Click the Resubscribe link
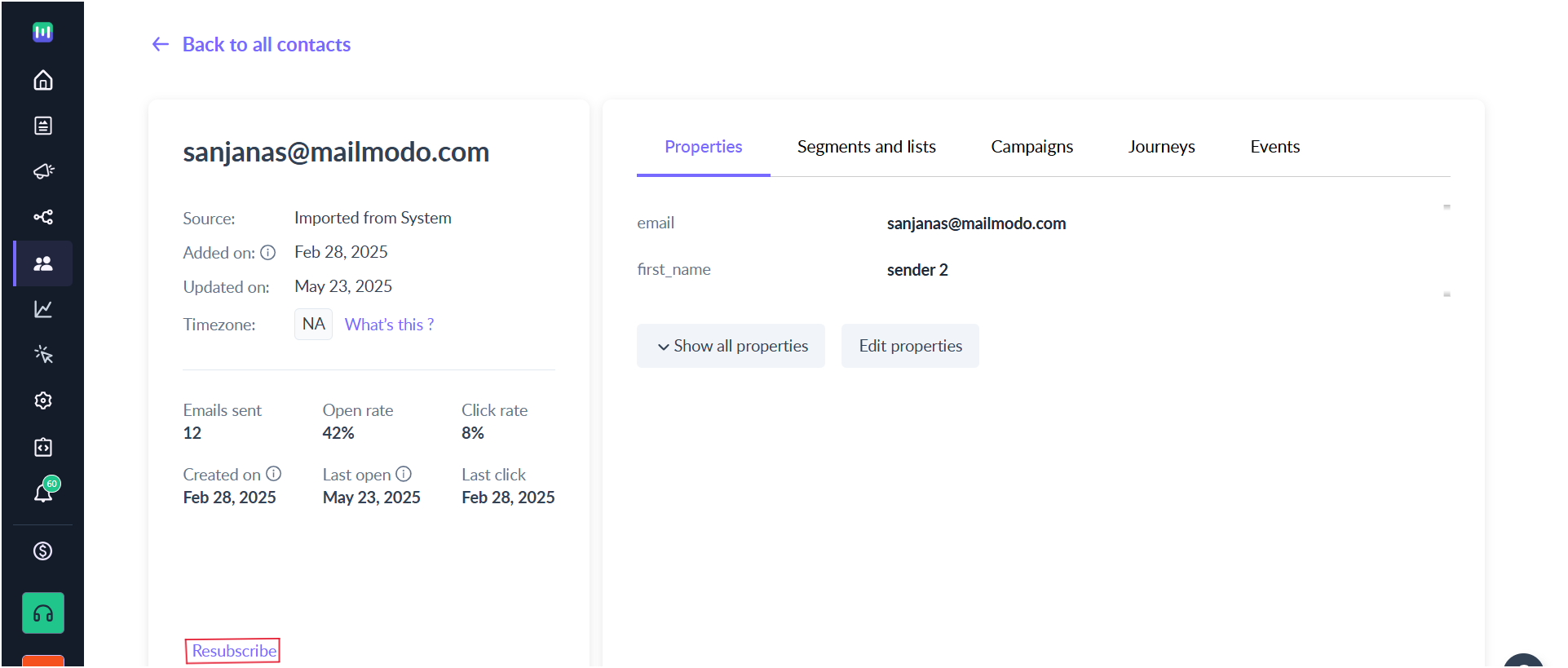 pyautogui.click(x=233, y=651)
